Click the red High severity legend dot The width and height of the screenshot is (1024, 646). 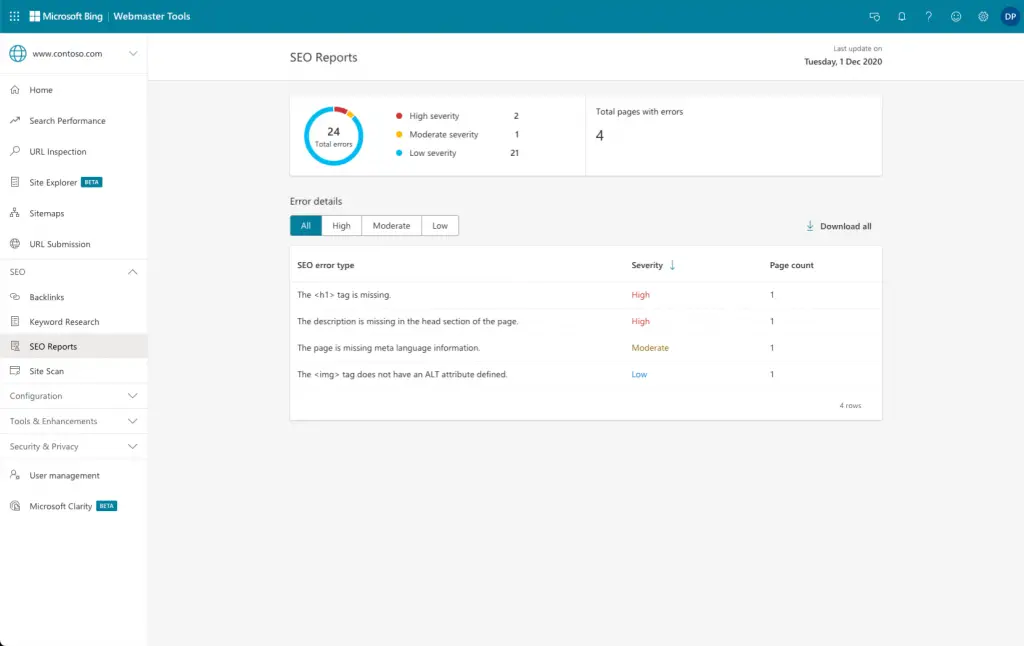[x=399, y=116]
